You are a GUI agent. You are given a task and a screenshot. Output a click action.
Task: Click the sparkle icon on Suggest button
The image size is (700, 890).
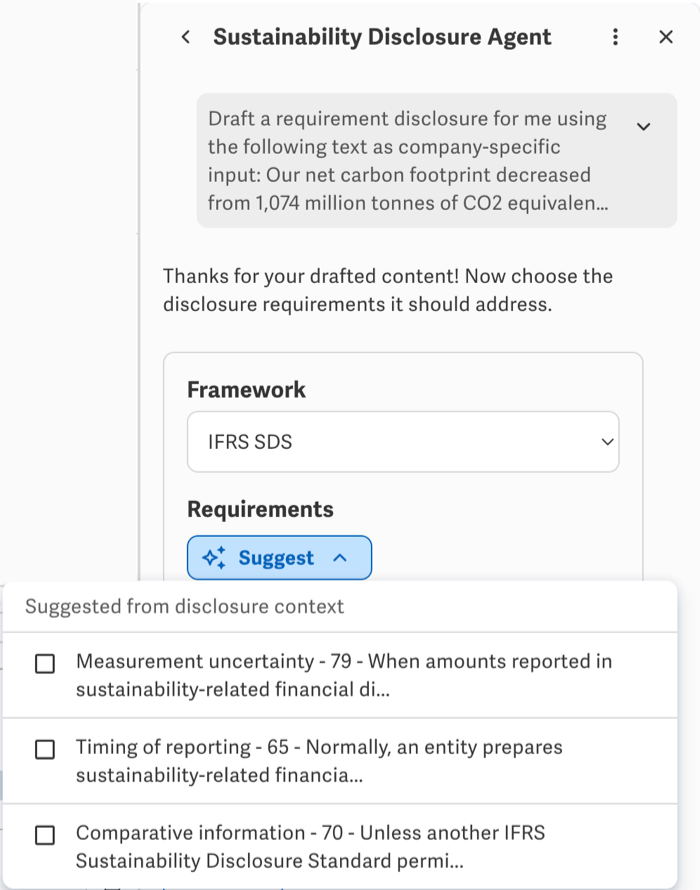click(x=214, y=557)
